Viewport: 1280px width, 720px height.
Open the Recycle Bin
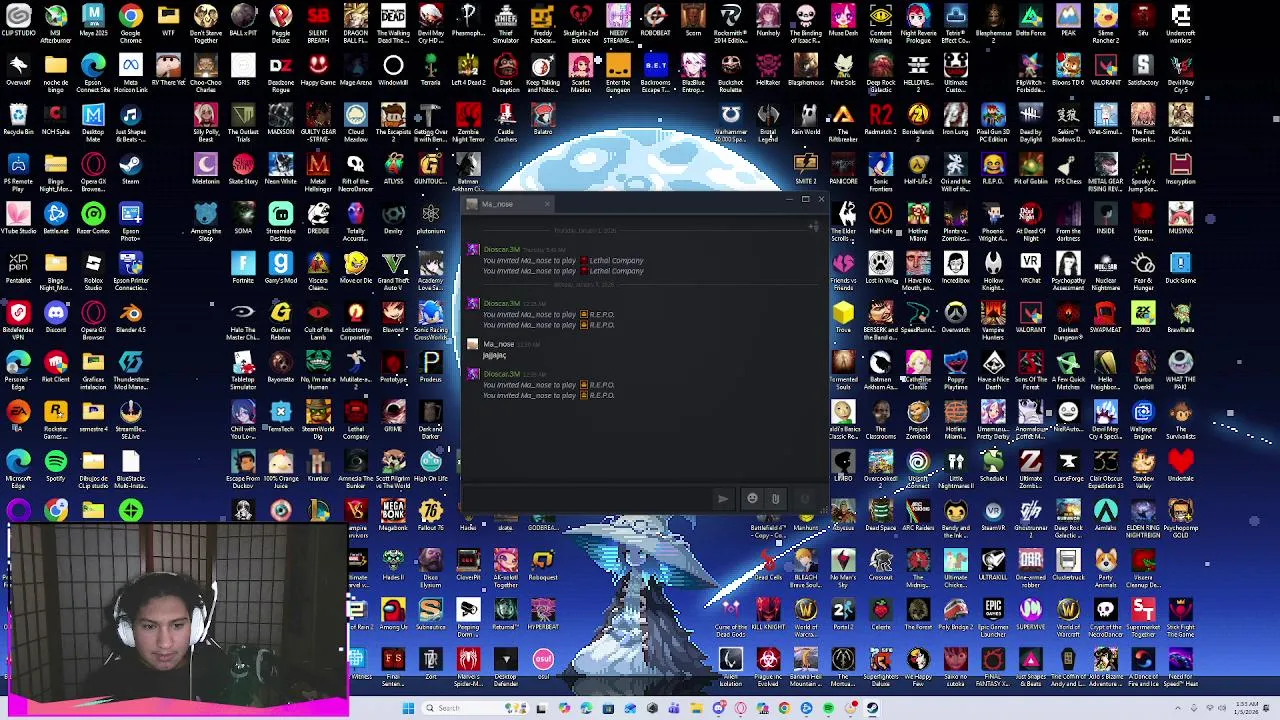click(x=18, y=120)
